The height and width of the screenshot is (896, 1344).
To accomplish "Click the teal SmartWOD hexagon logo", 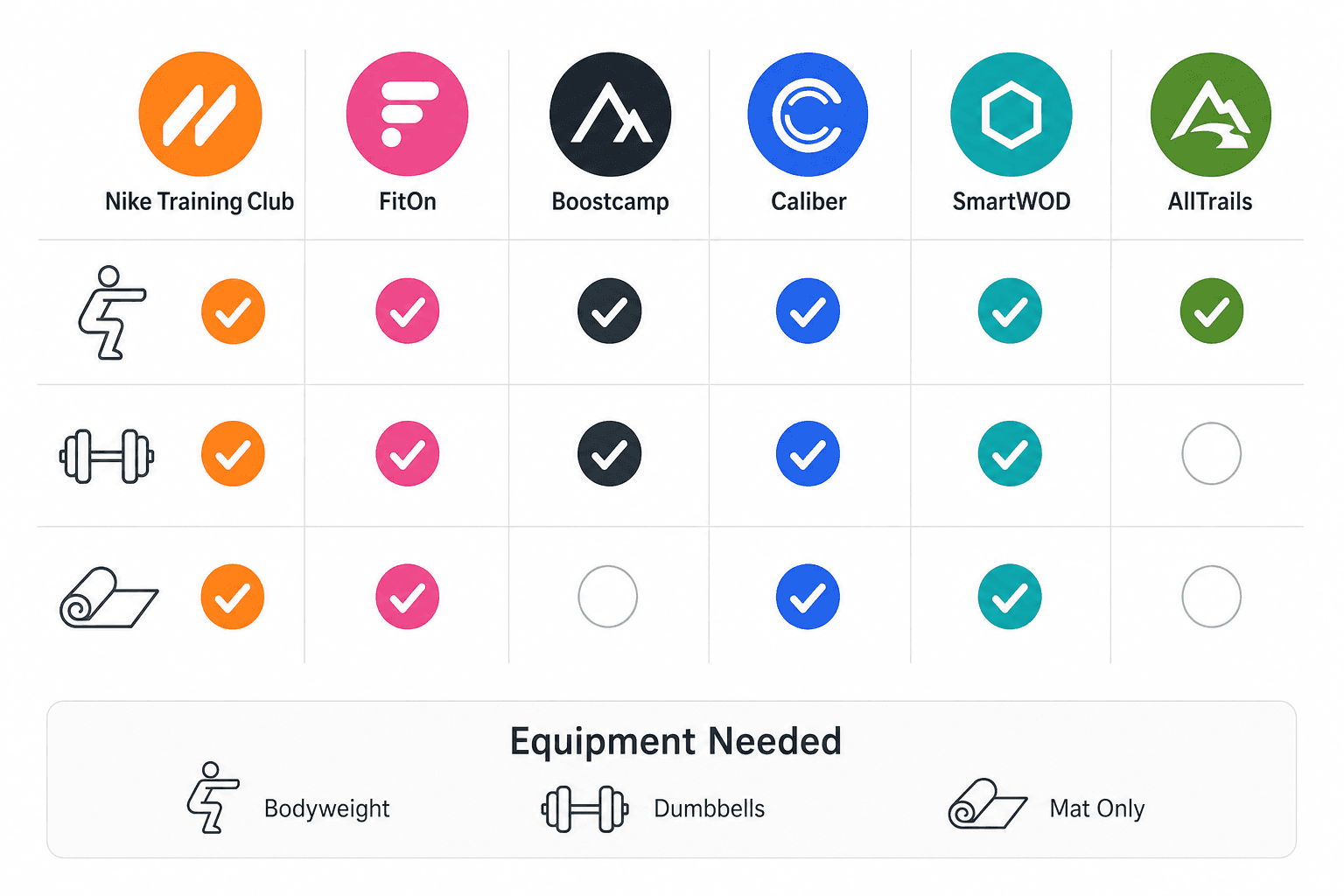I will point(1011,114).
